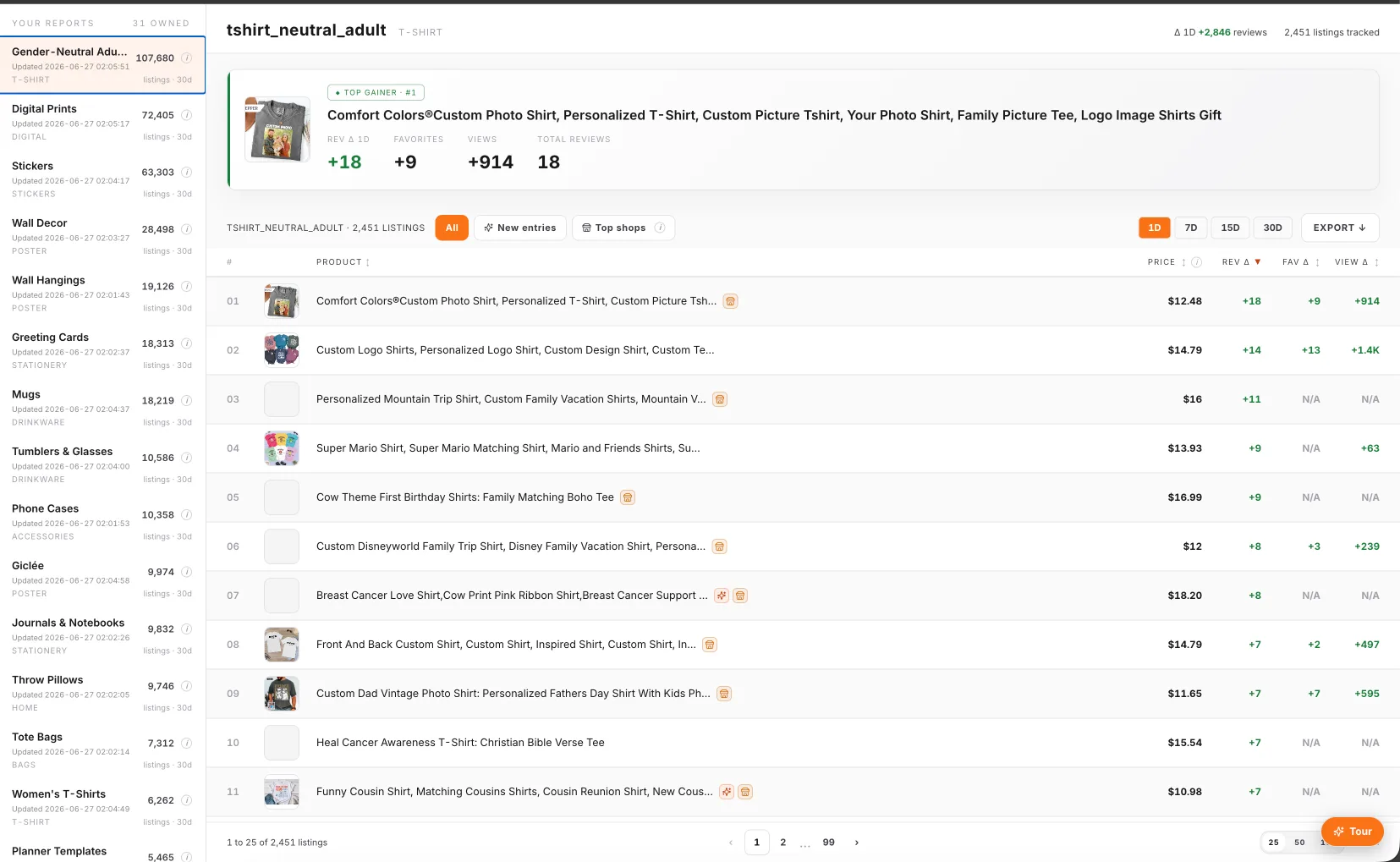Switch timeframe to 15D
The image size is (1400, 862).
[1230, 228]
